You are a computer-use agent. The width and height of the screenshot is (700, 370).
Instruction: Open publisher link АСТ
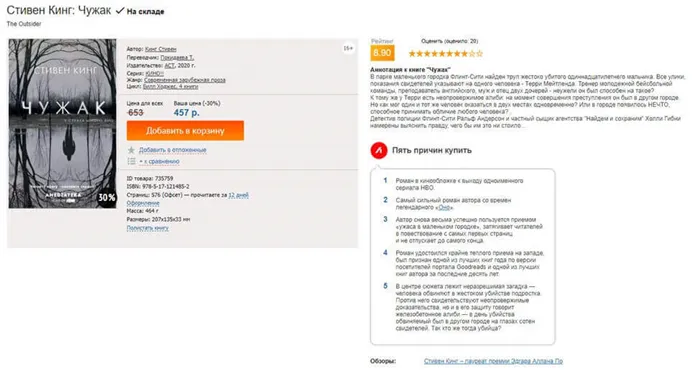coord(169,65)
